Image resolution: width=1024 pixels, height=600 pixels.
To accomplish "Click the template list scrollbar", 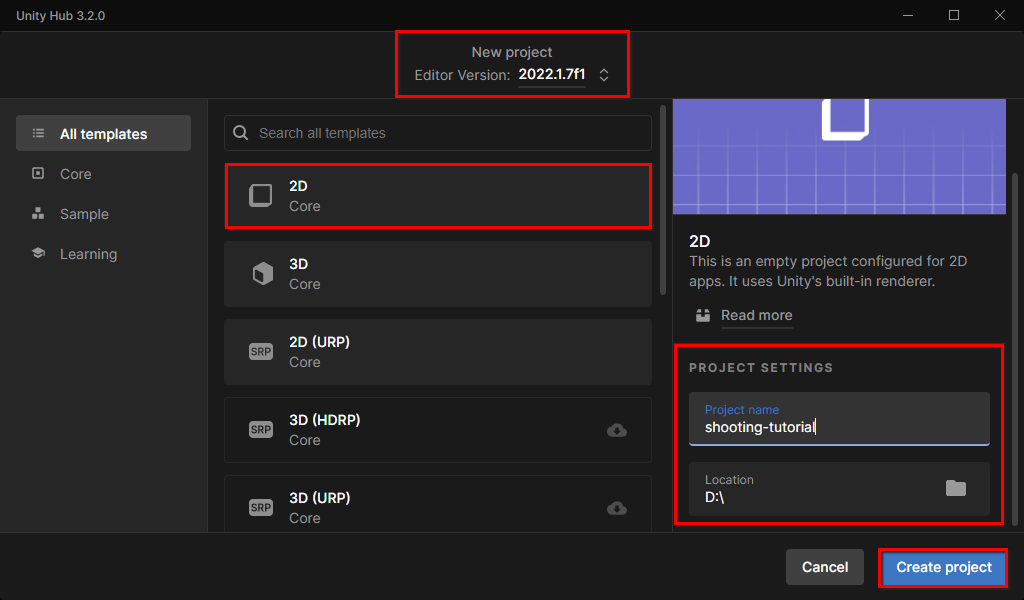I will 663,200.
